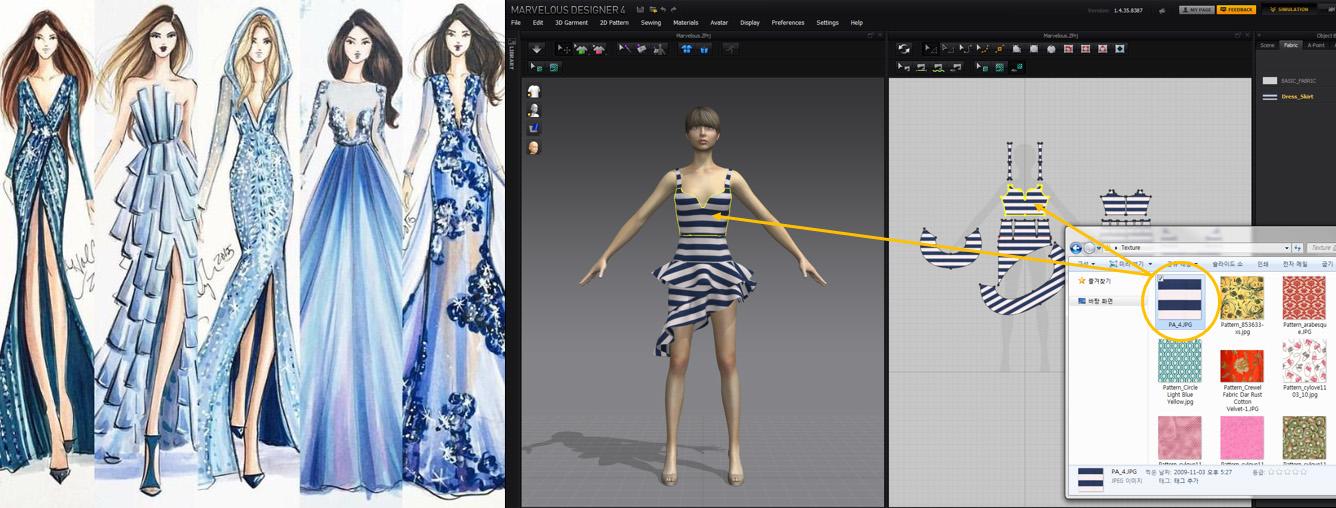Click the Texture address bar in explorer
Viewport: 1336px width, 508px height.
tap(1195, 247)
